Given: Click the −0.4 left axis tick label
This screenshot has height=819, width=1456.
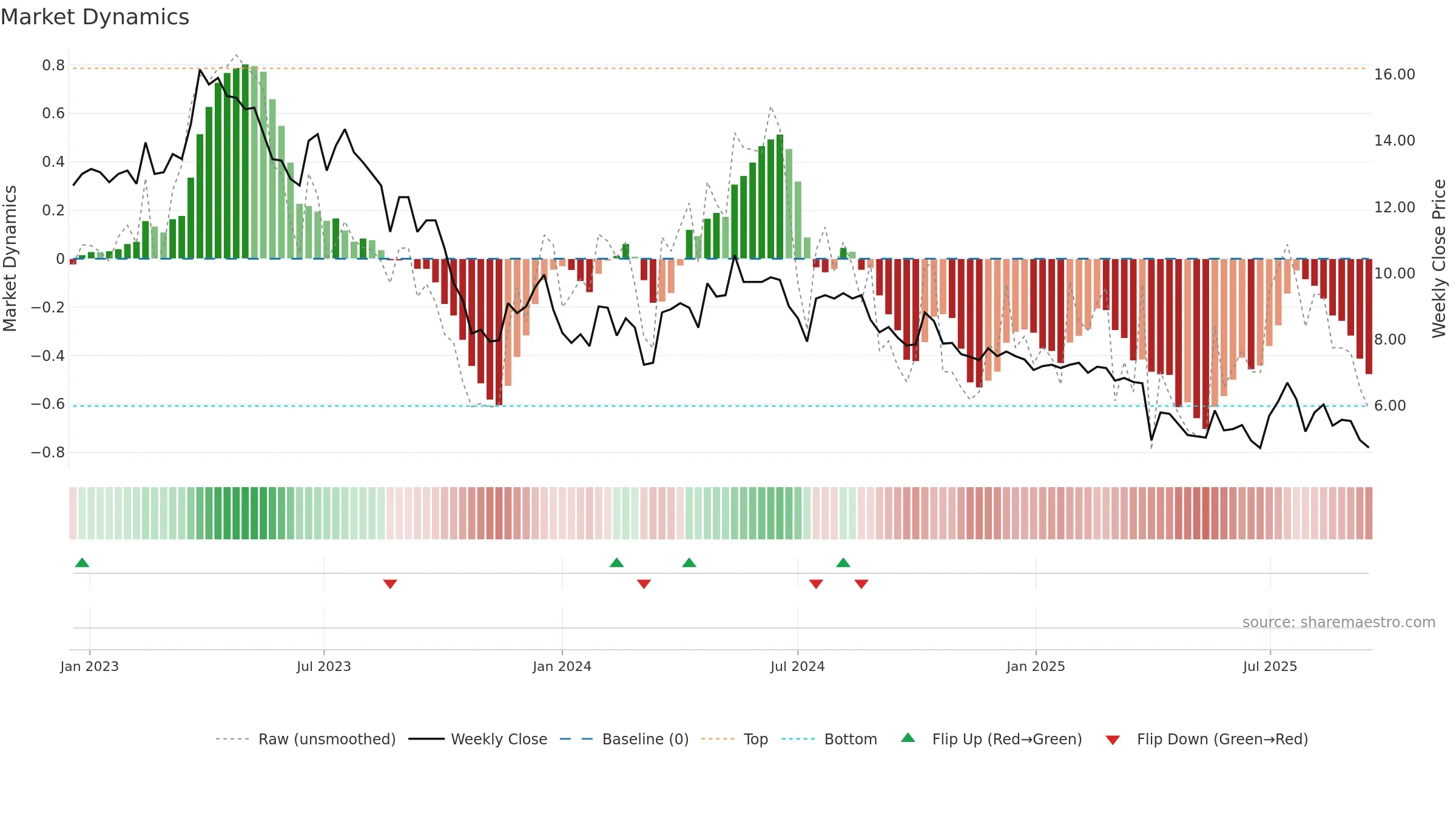Looking at the screenshot, I should pyautogui.click(x=48, y=356).
